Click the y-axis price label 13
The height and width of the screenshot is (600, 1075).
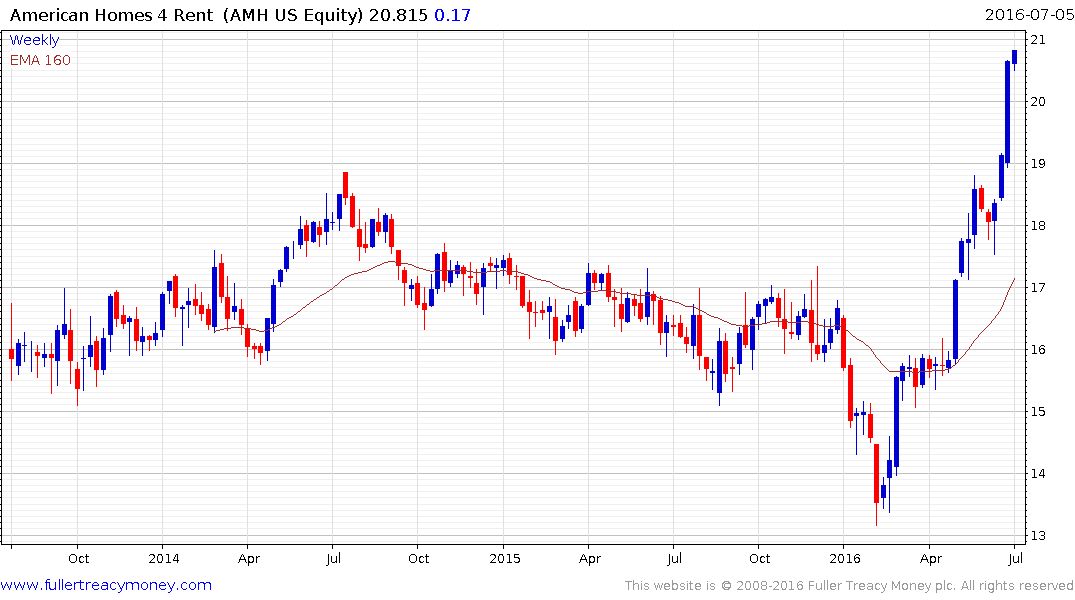[1038, 536]
